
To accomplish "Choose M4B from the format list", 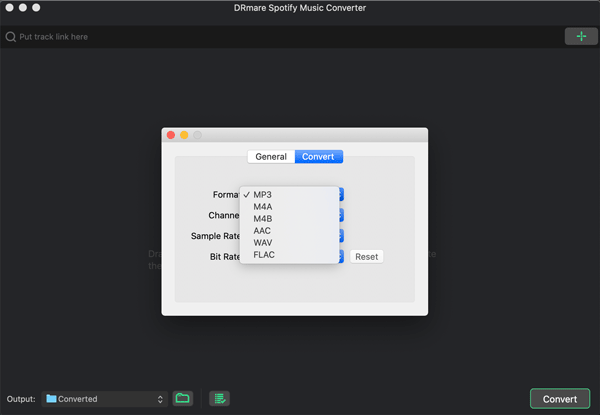I will pyautogui.click(x=289, y=219).
